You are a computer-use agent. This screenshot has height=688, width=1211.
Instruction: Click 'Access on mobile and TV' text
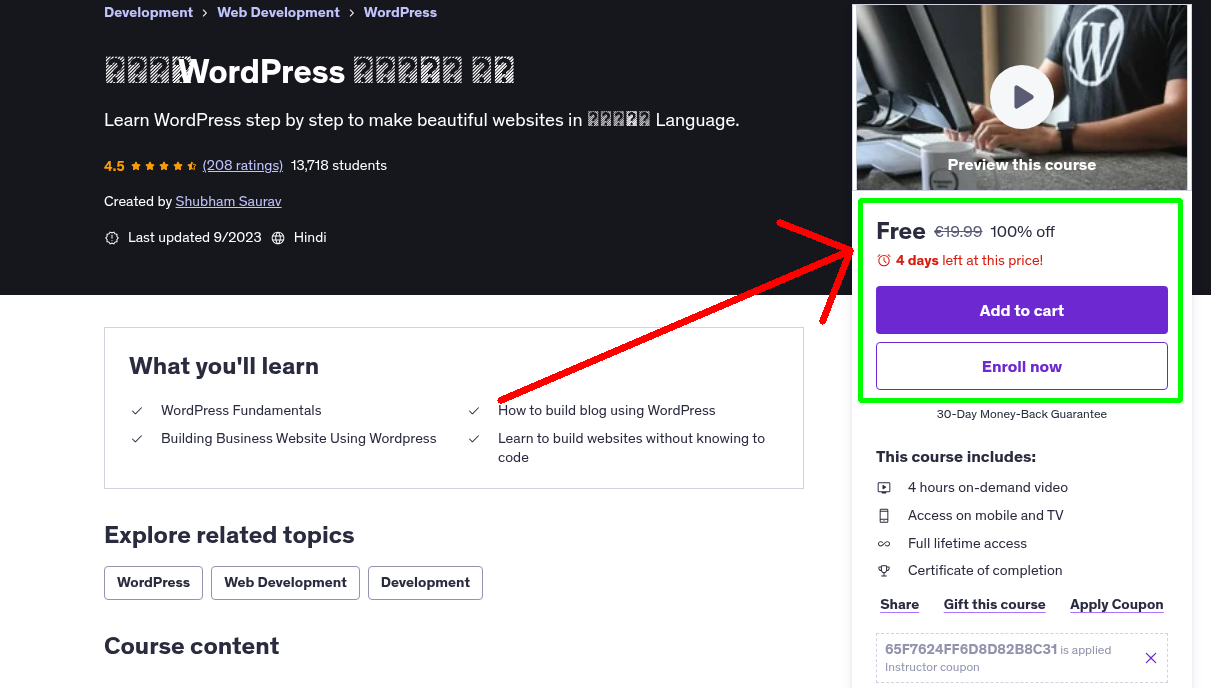(986, 515)
